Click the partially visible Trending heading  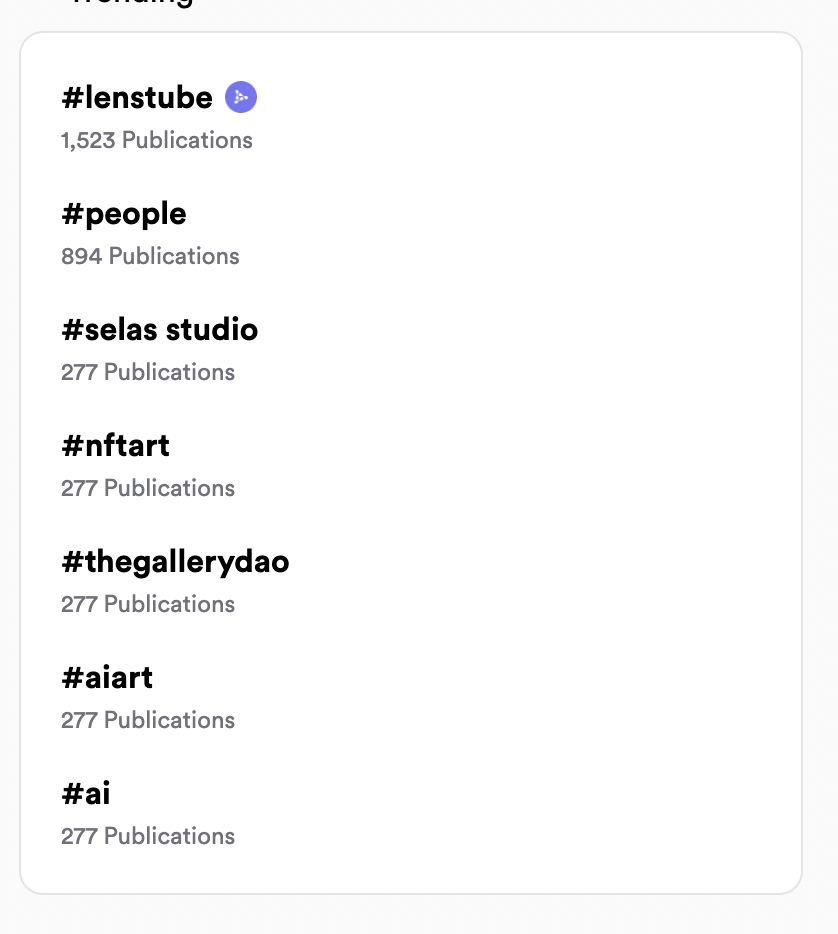[x=131, y=3]
